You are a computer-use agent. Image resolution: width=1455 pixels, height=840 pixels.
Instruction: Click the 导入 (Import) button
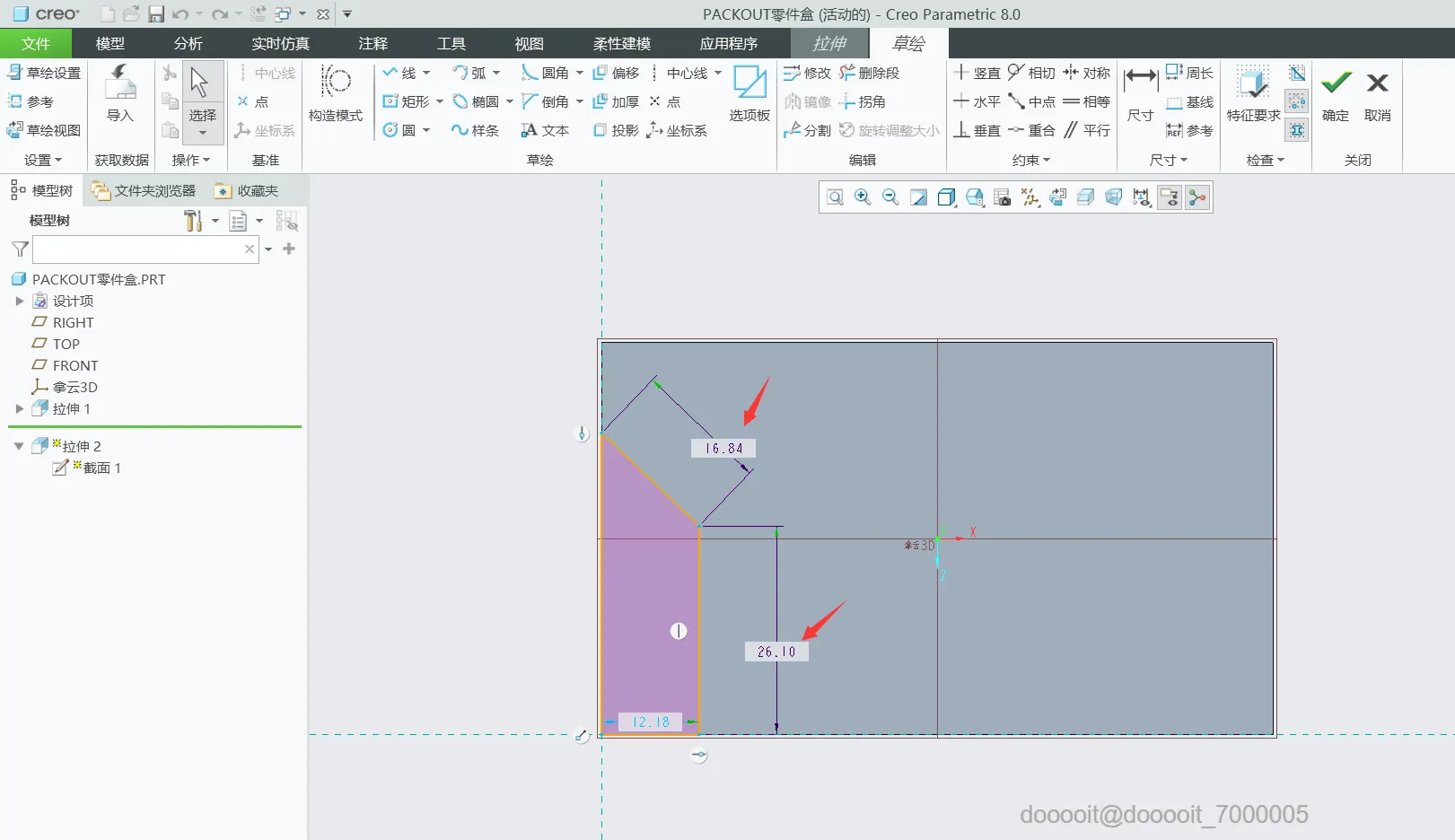[120, 94]
